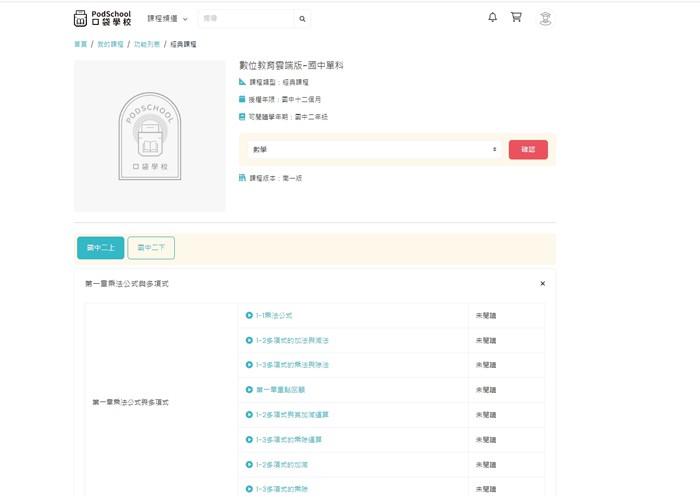This screenshot has width=700, height=497.
Task: Click the PodSchool logo icon
Action: tap(81, 18)
